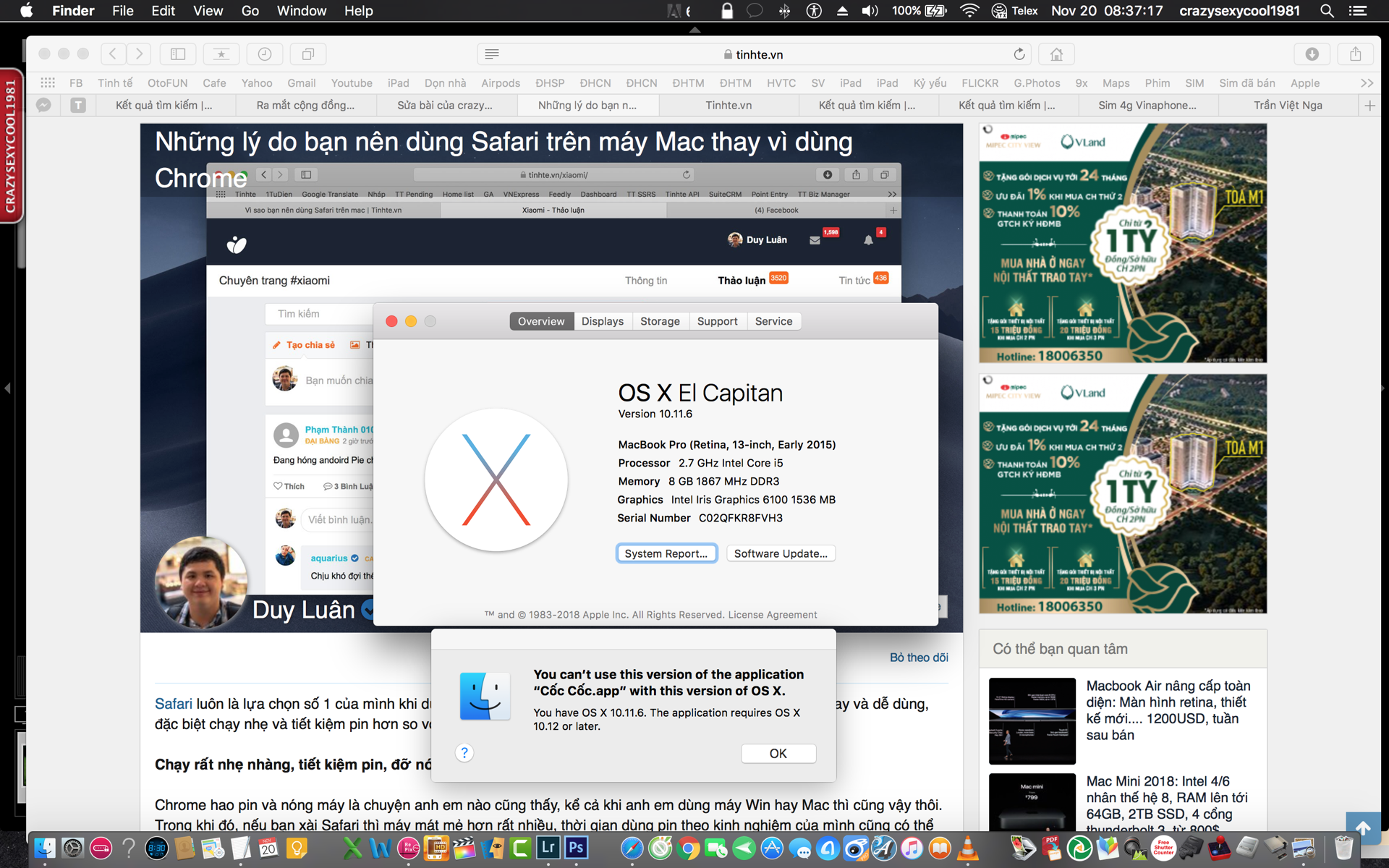1389x868 pixels.
Task: Launch Google Chrome from the Dock
Action: click(688, 848)
